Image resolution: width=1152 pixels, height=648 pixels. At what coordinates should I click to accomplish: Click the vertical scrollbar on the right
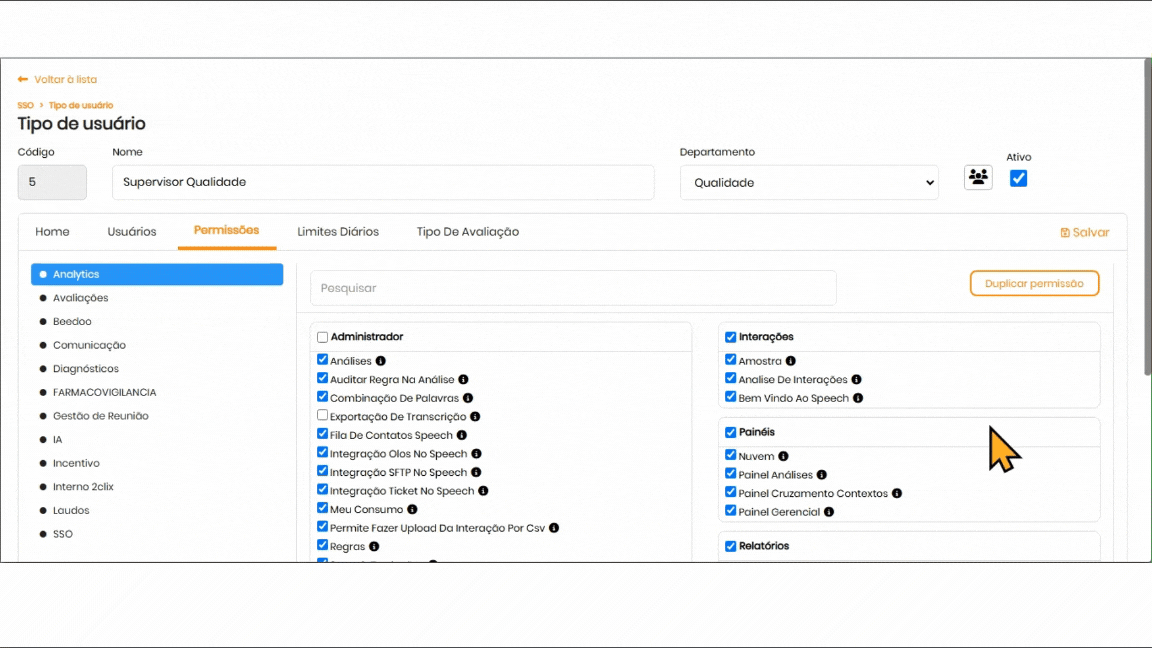pyautogui.click(x=1146, y=220)
